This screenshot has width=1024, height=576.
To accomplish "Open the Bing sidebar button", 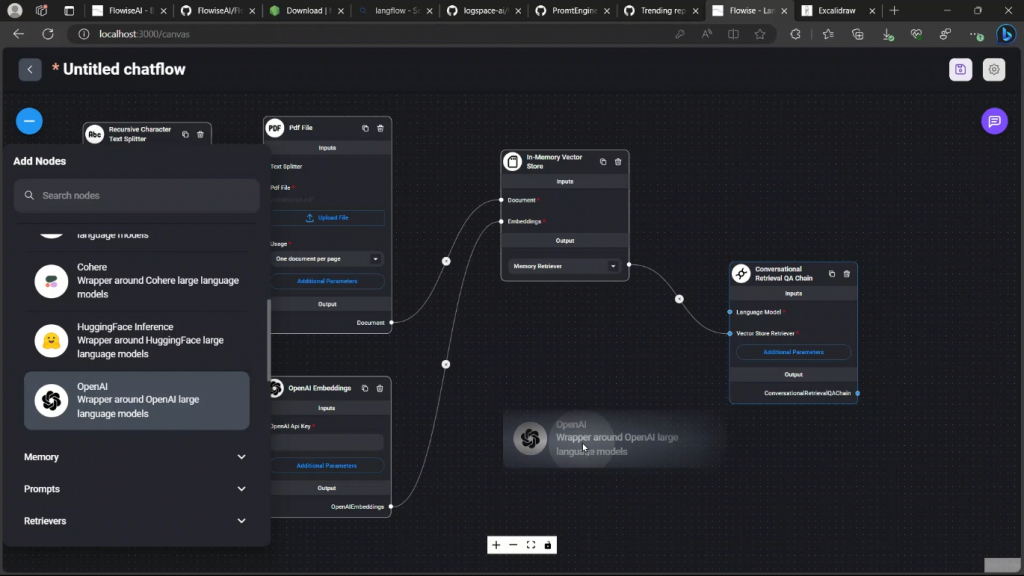I will (x=1006, y=34).
